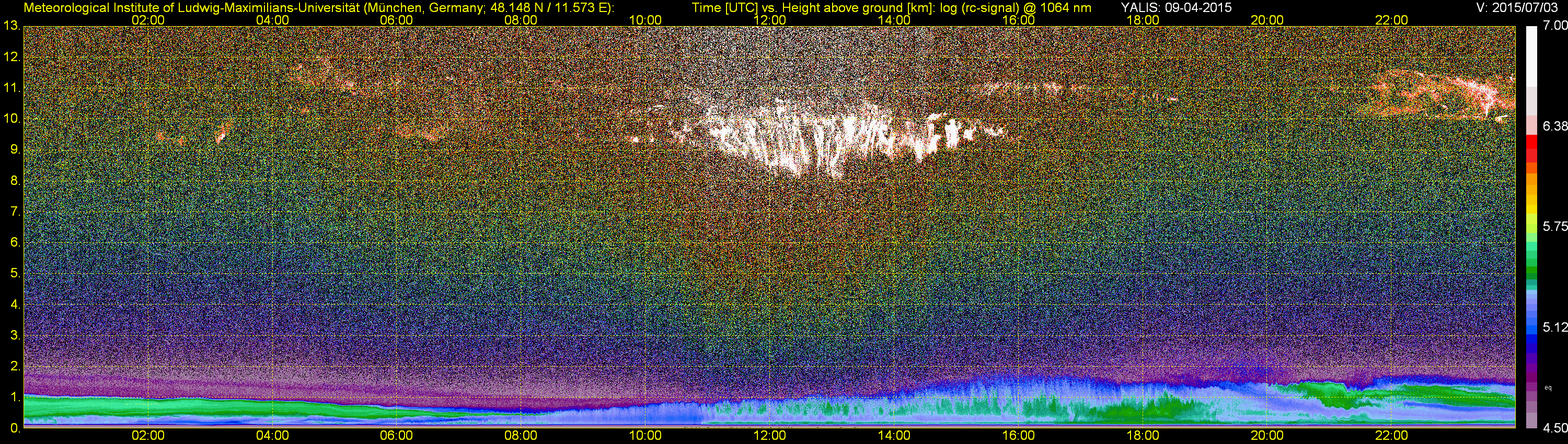Click the '7.' height axis label

pyautogui.click(x=15, y=212)
